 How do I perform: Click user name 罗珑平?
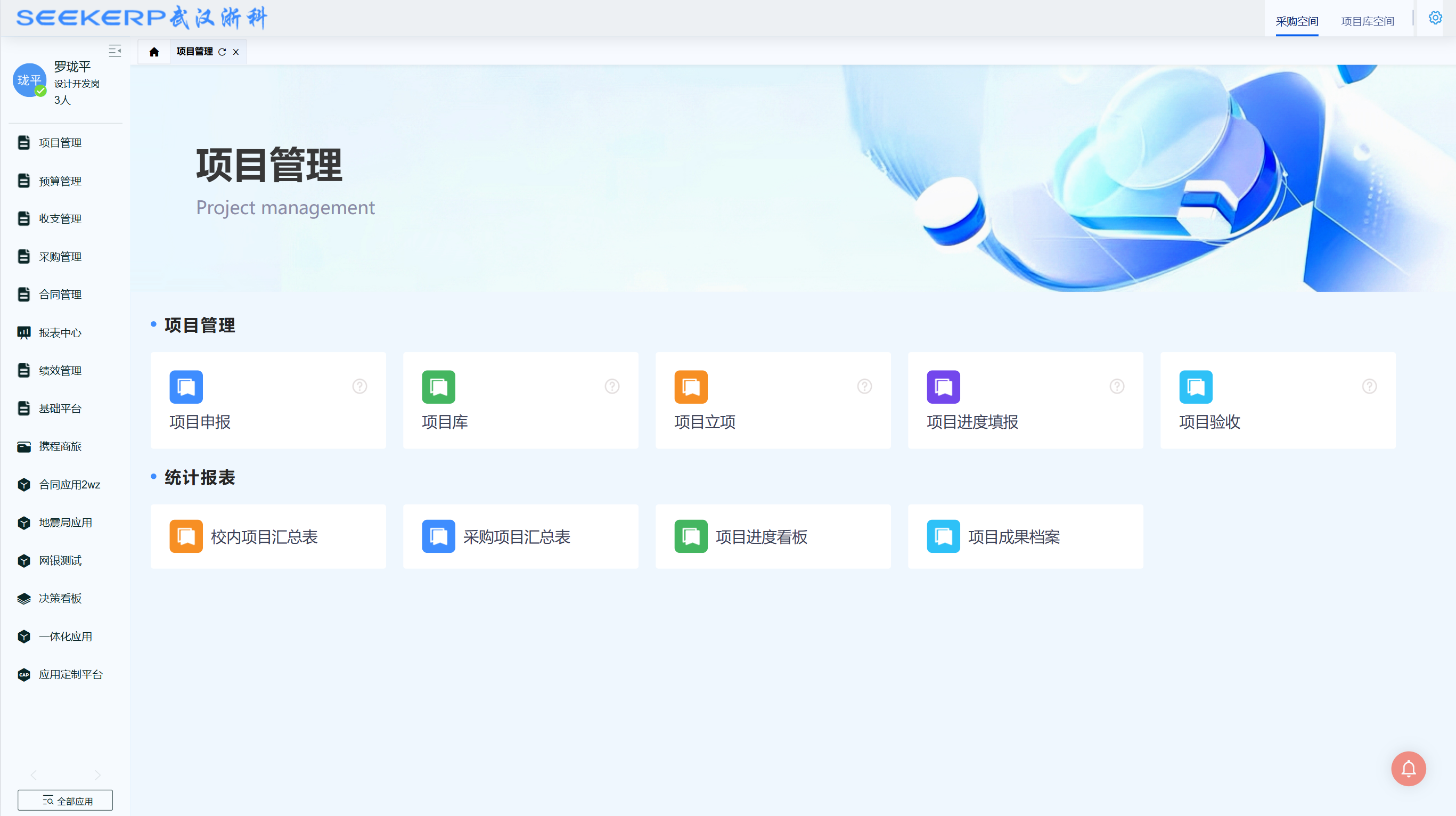pos(72,67)
